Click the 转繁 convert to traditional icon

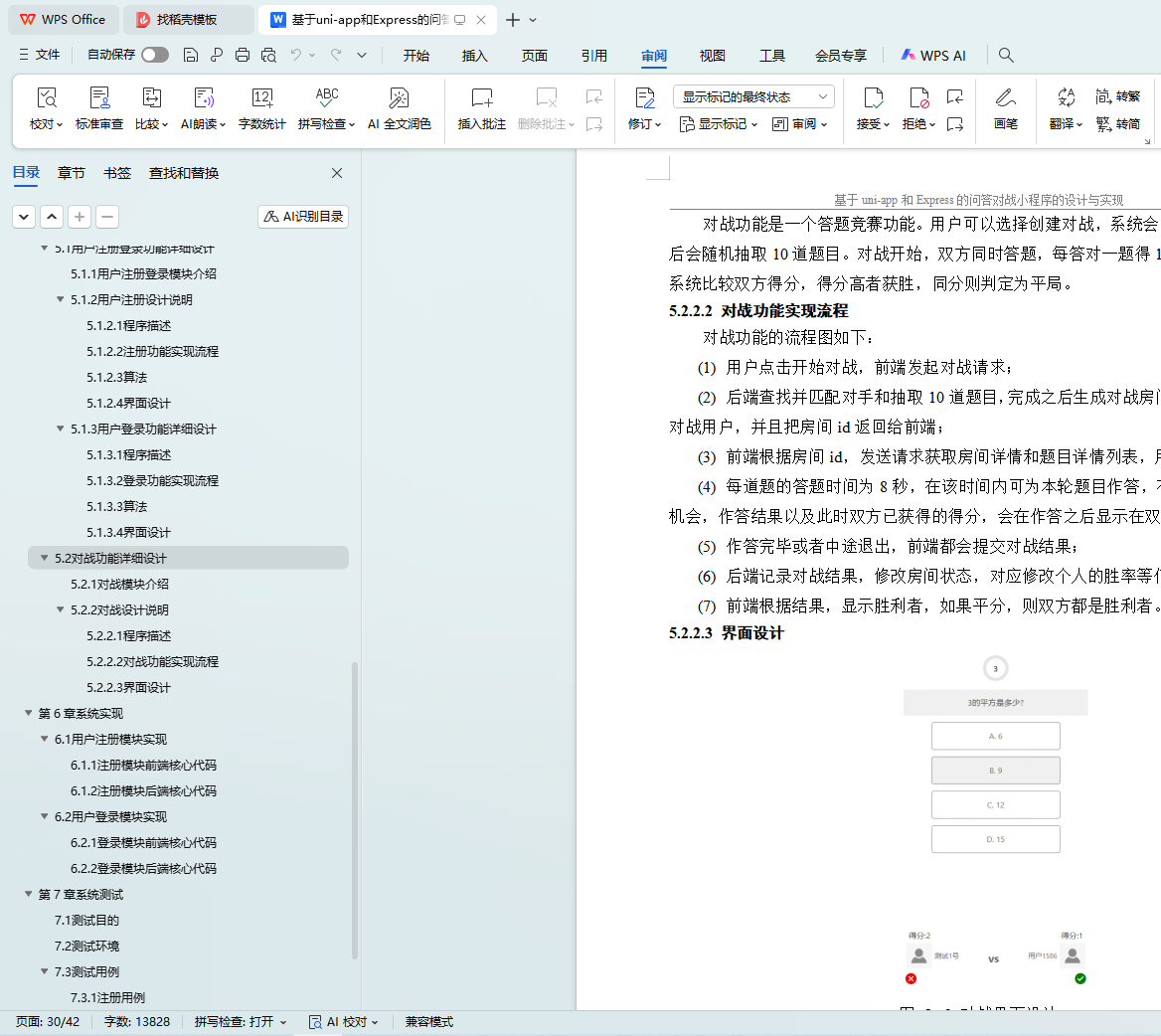coord(1117,96)
